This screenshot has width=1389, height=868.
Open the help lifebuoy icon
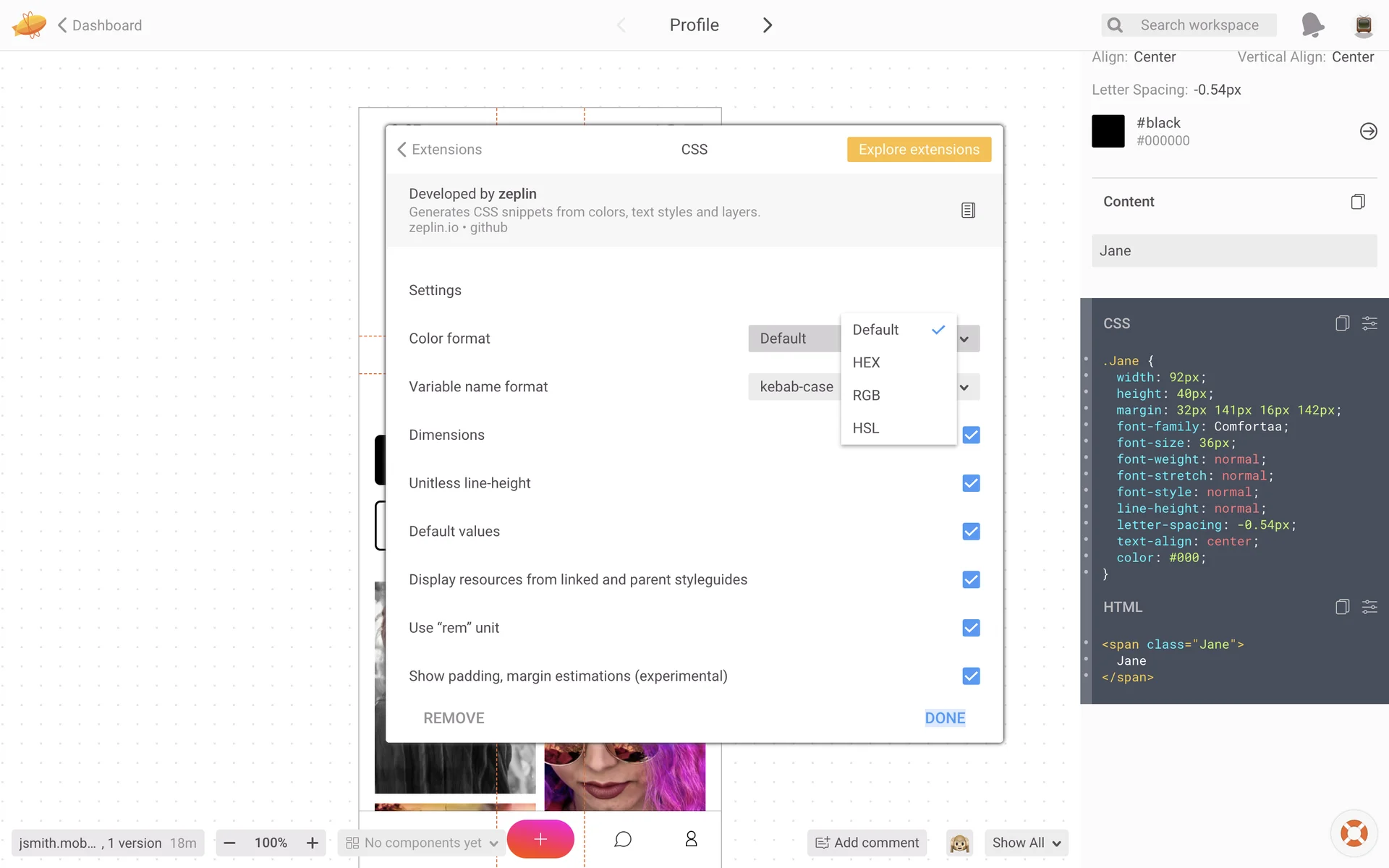click(x=1353, y=833)
